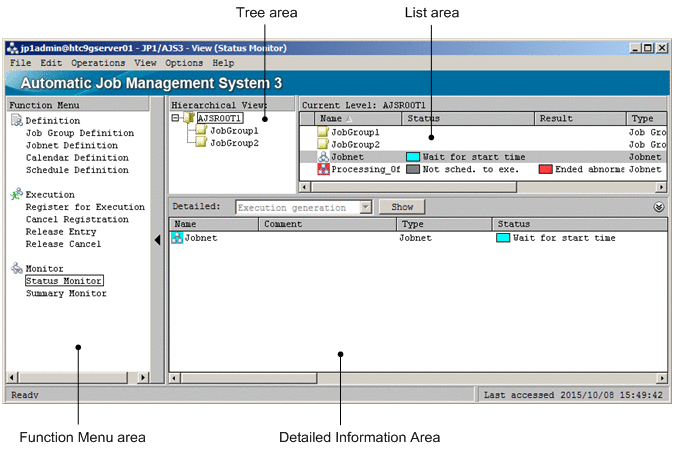Screen dimensions: 676x449
Task: Click the JobGroup2 folder icon in list
Action: [323, 144]
